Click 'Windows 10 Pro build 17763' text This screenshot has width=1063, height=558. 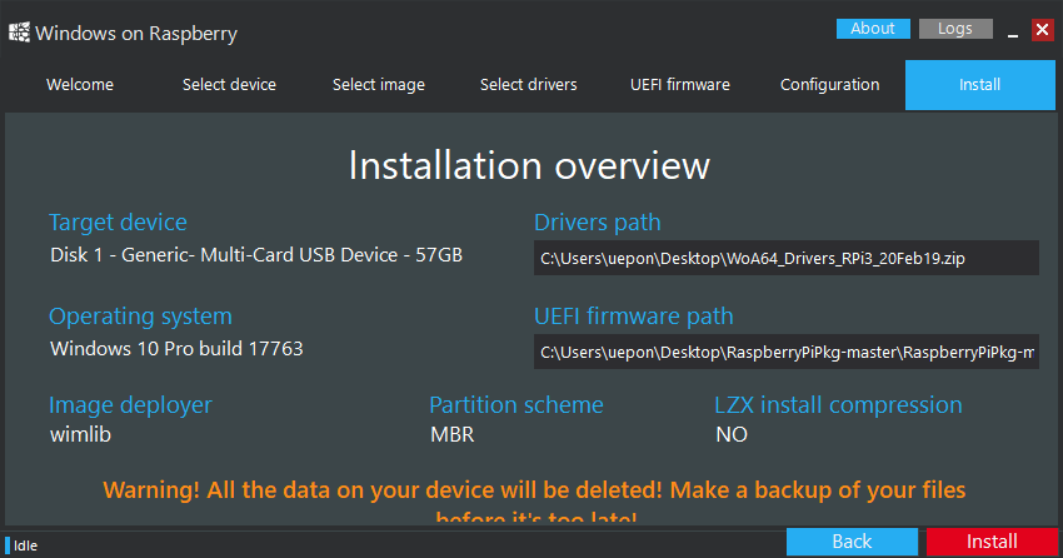pos(176,348)
